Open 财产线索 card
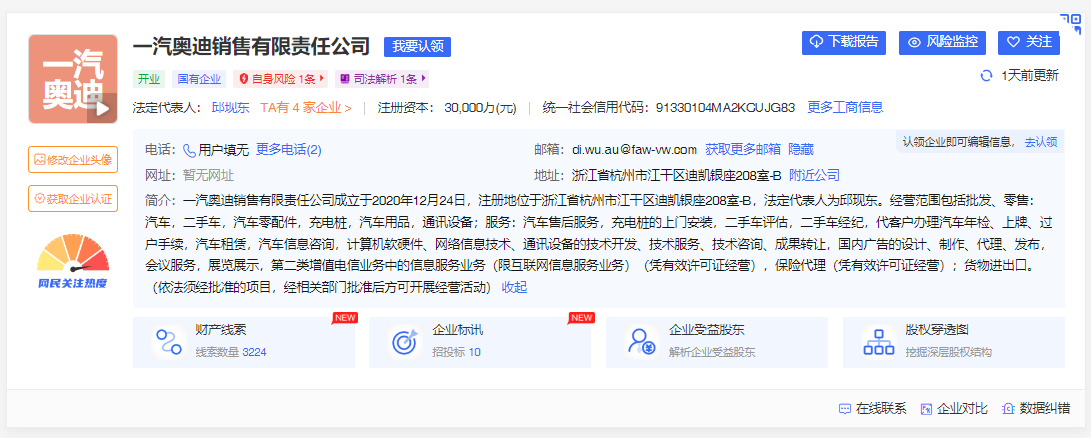 pyautogui.click(x=244, y=342)
